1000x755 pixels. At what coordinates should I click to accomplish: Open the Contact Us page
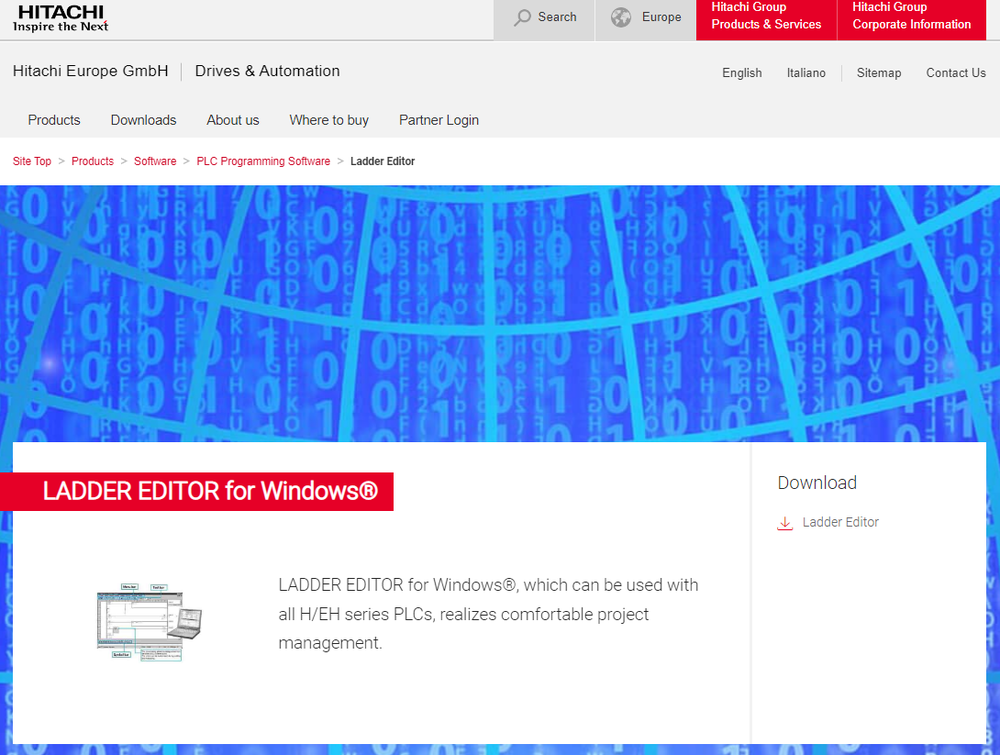click(955, 73)
